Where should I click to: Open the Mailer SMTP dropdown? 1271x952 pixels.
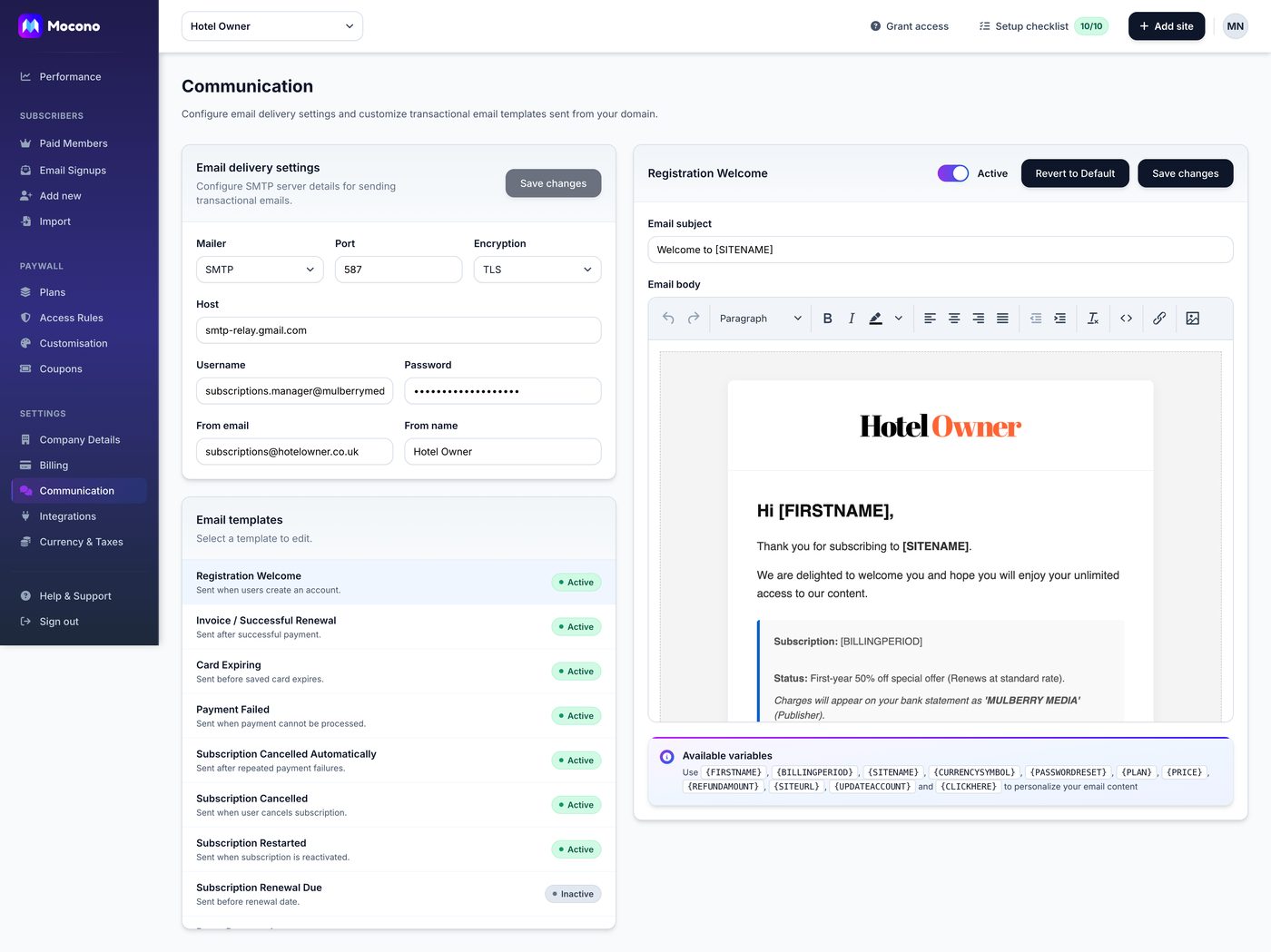click(x=260, y=270)
